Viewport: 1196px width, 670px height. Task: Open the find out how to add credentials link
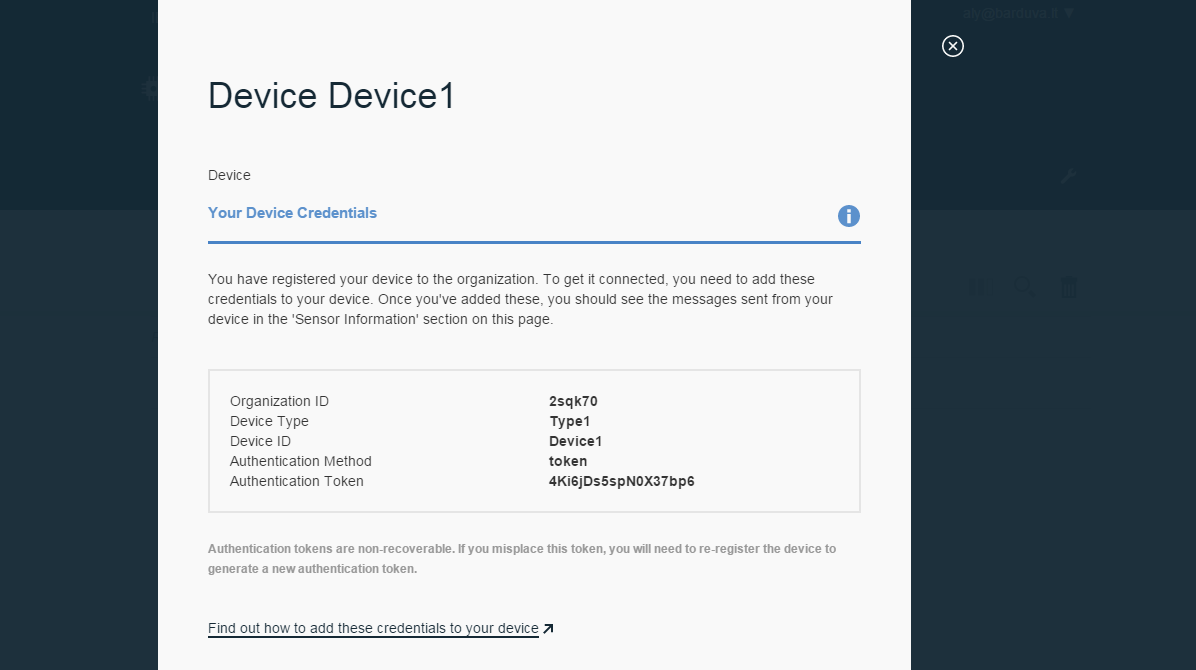coord(373,628)
